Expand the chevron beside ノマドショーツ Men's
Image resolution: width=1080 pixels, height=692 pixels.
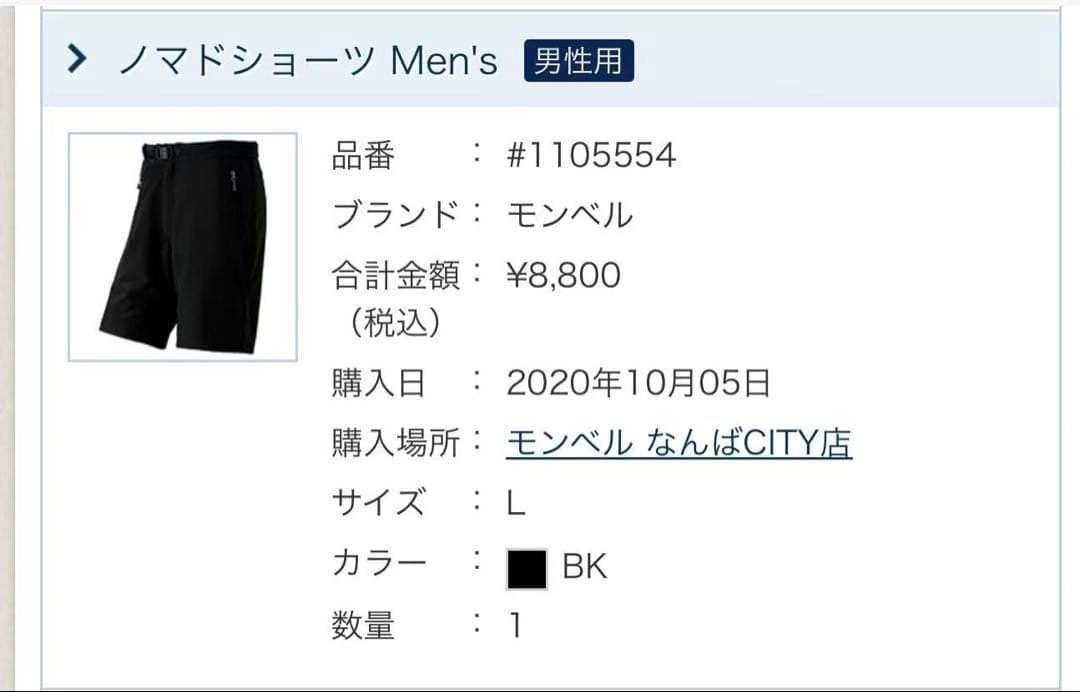click(77, 59)
